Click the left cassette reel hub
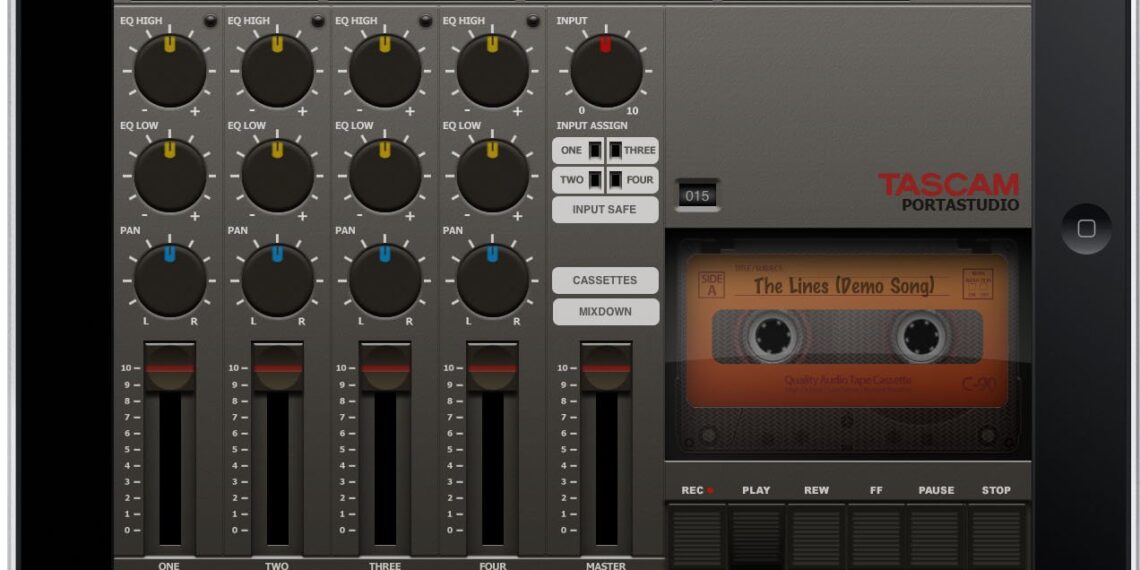This screenshot has width=1140, height=570. click(773, 337)
